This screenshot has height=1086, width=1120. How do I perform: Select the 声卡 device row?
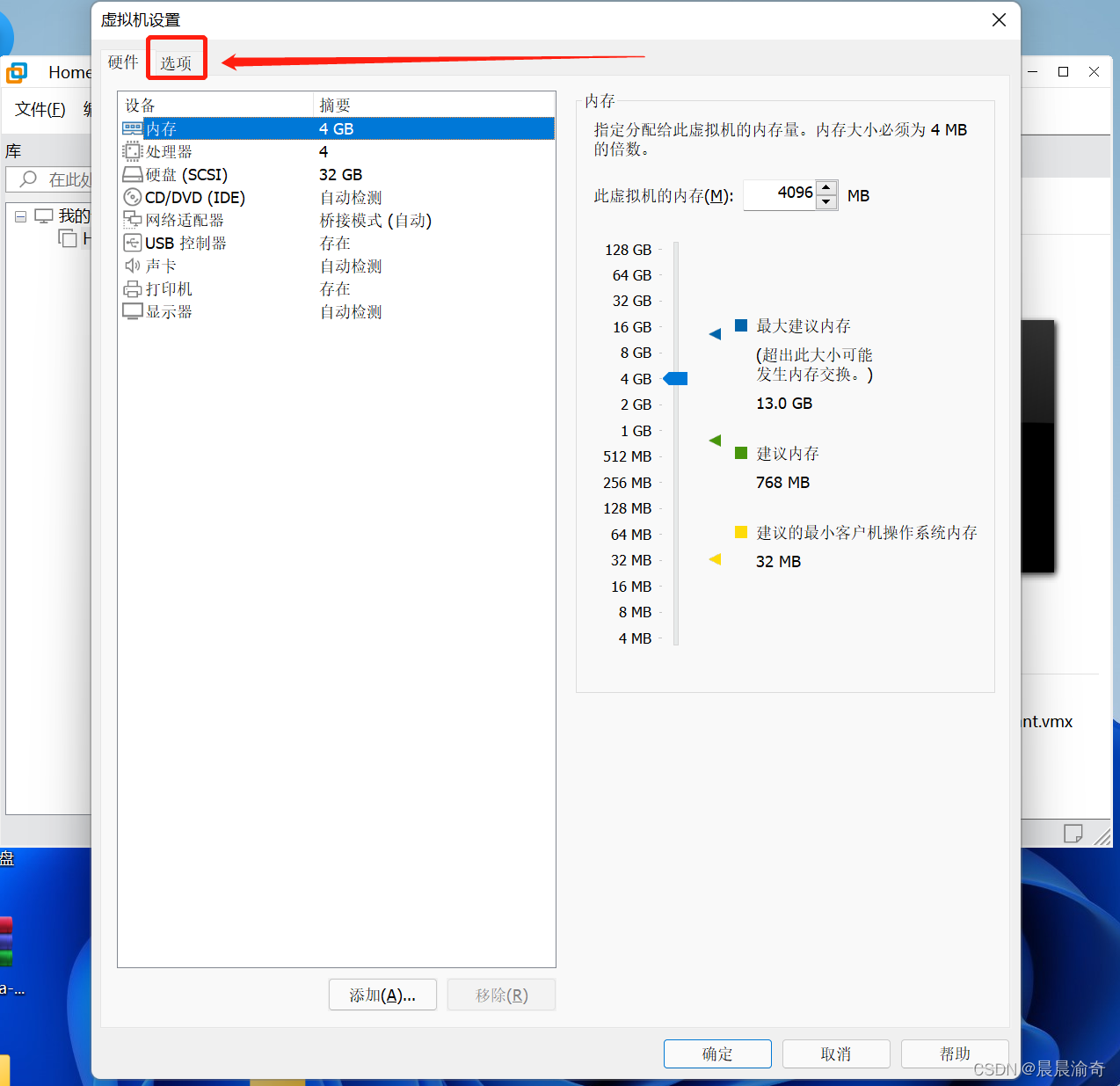pos(337,266)
